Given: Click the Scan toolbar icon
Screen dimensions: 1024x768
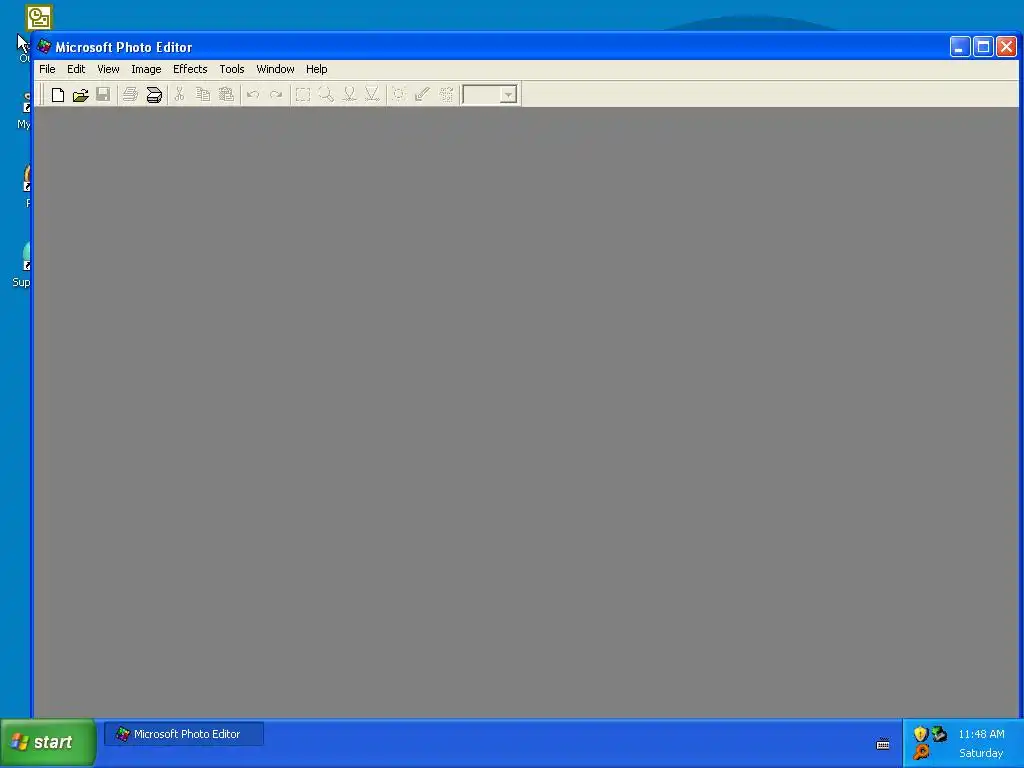Looking at the screenshot, I should (153, 95).
